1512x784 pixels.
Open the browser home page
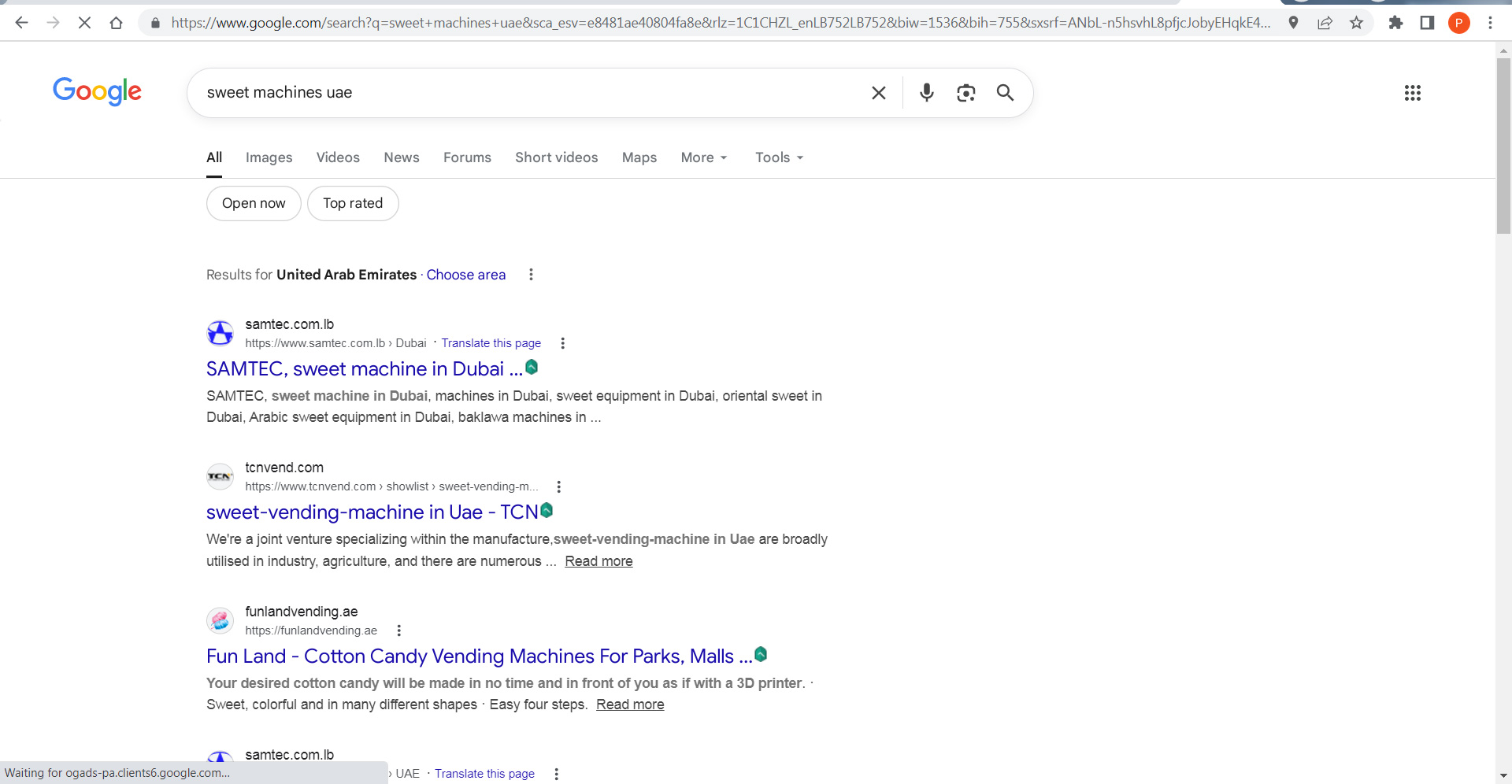point(116,23)
